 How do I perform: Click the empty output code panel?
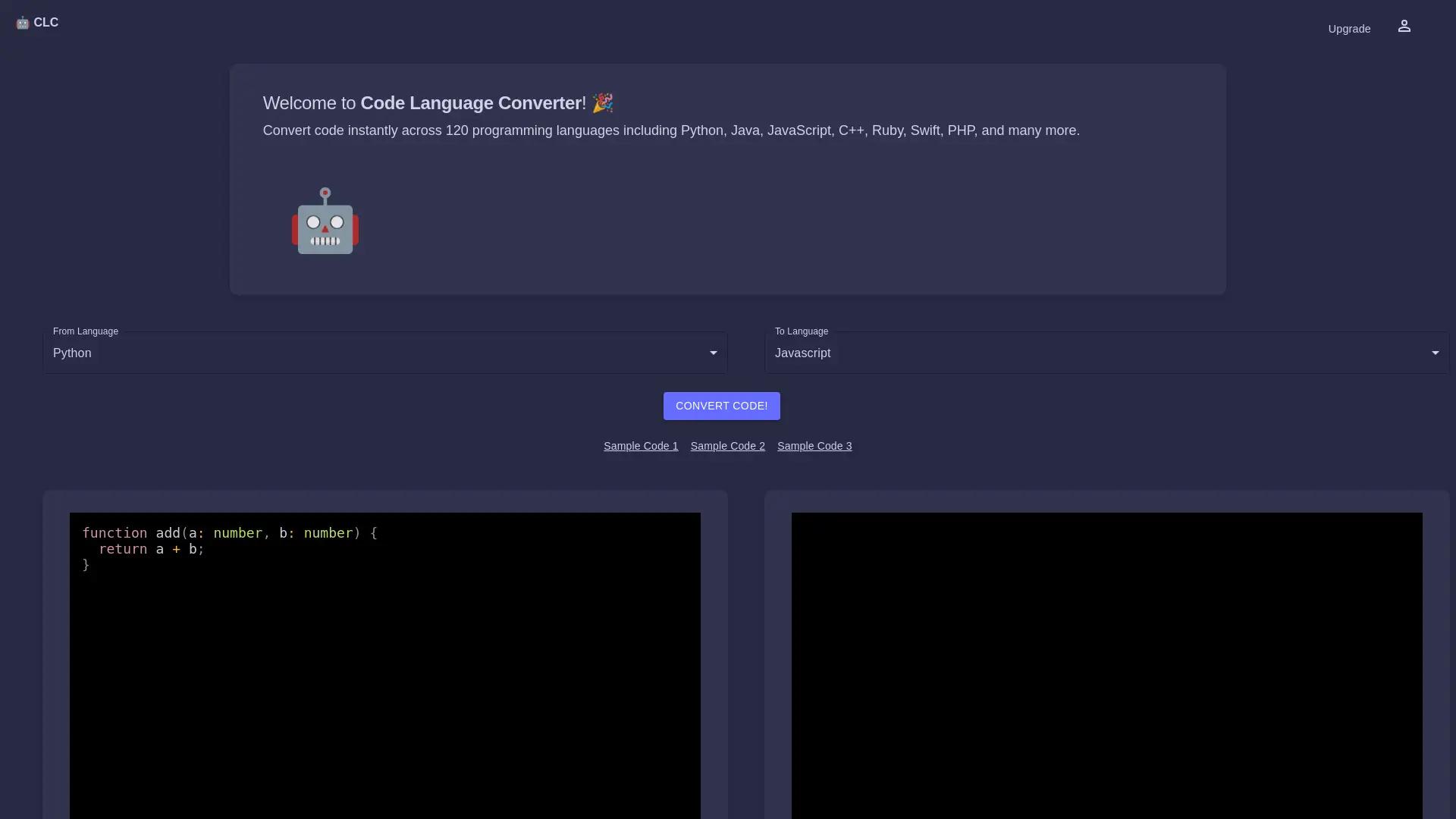pyautogui.click(x=1107, y=667)
